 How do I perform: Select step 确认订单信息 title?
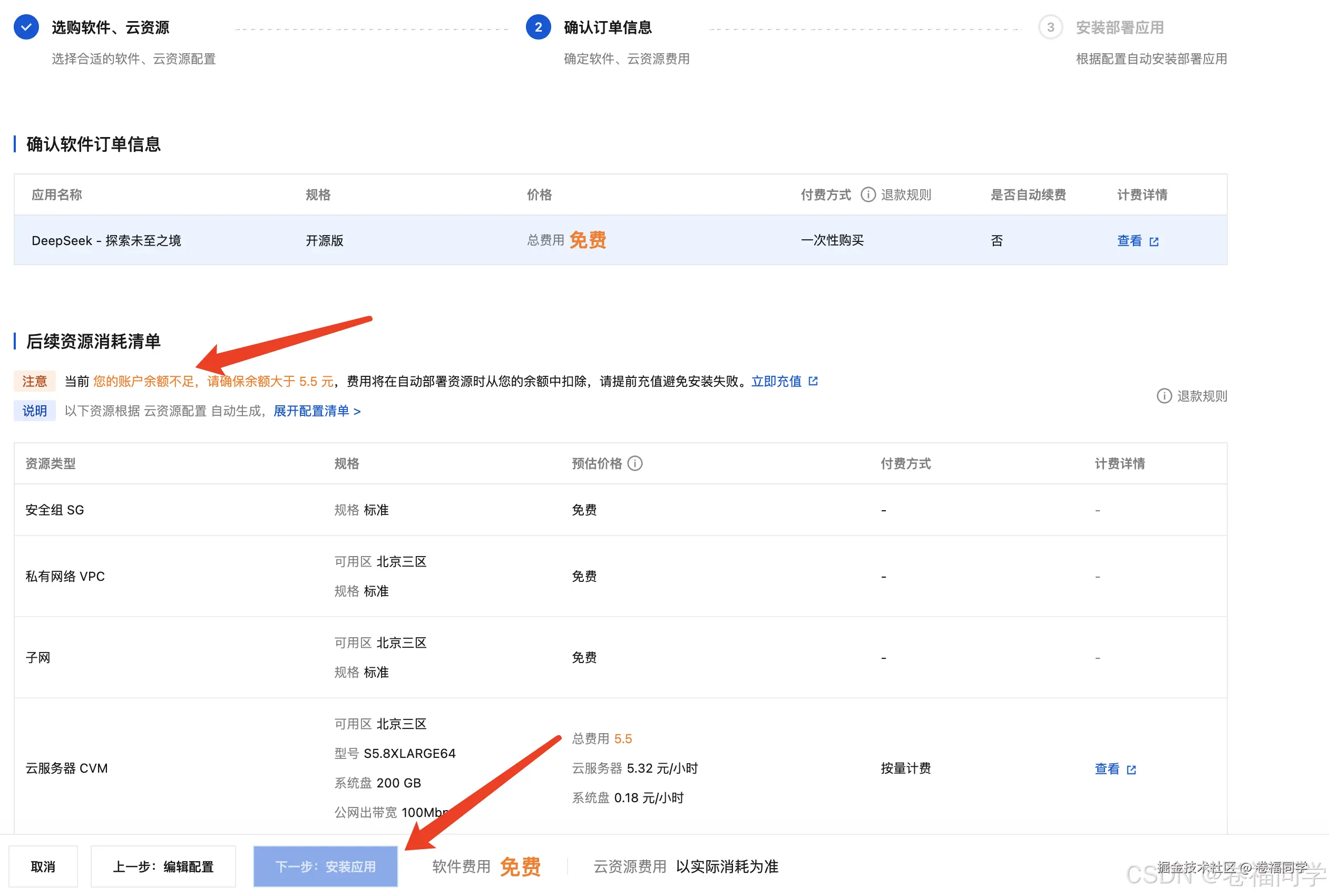point(608,27)
